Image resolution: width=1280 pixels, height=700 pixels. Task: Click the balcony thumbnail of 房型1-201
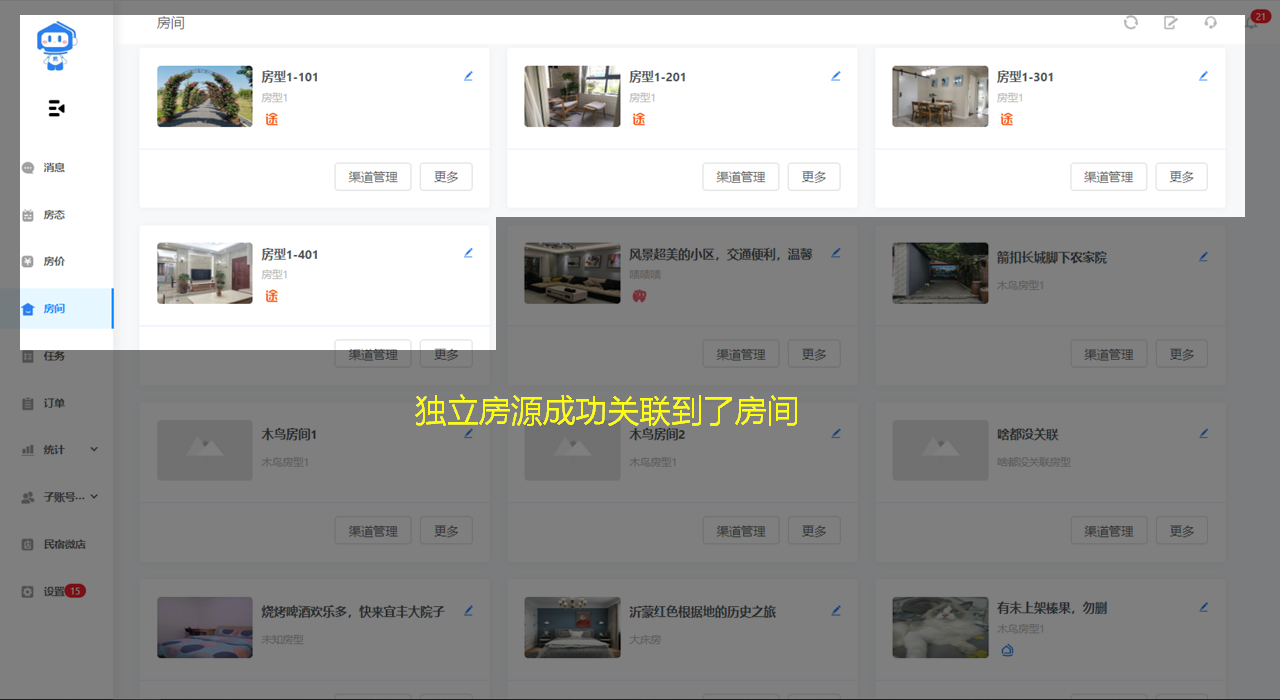pos(573,96)
